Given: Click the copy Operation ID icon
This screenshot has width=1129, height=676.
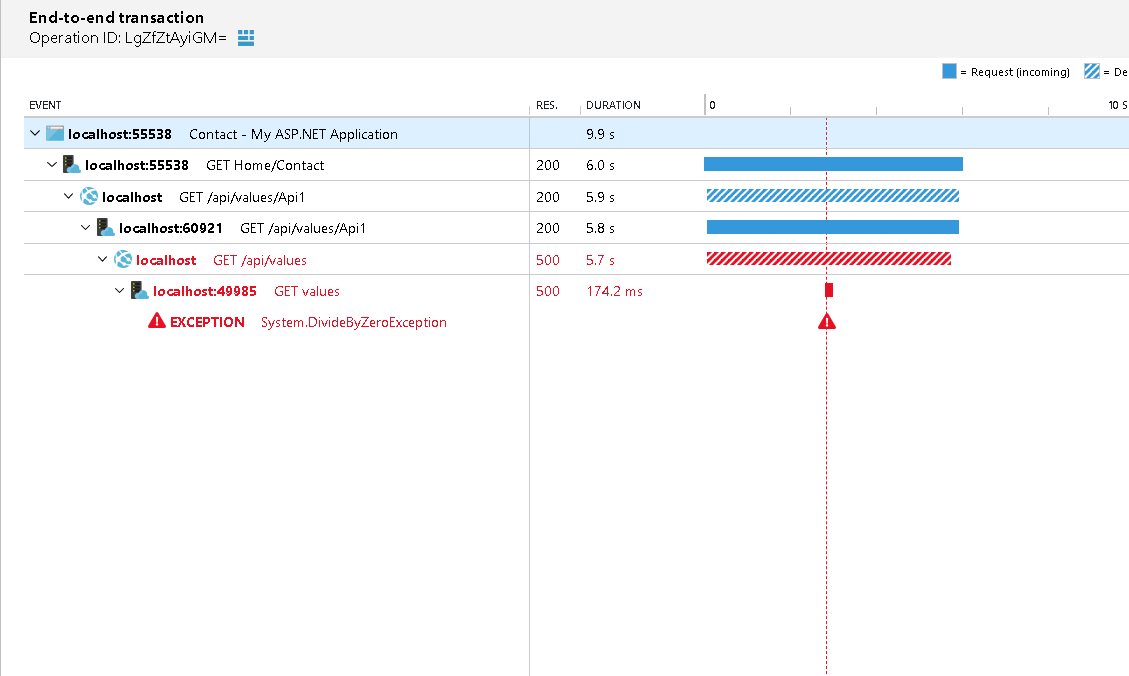Looking at the screenshot, I should [245, 37].
